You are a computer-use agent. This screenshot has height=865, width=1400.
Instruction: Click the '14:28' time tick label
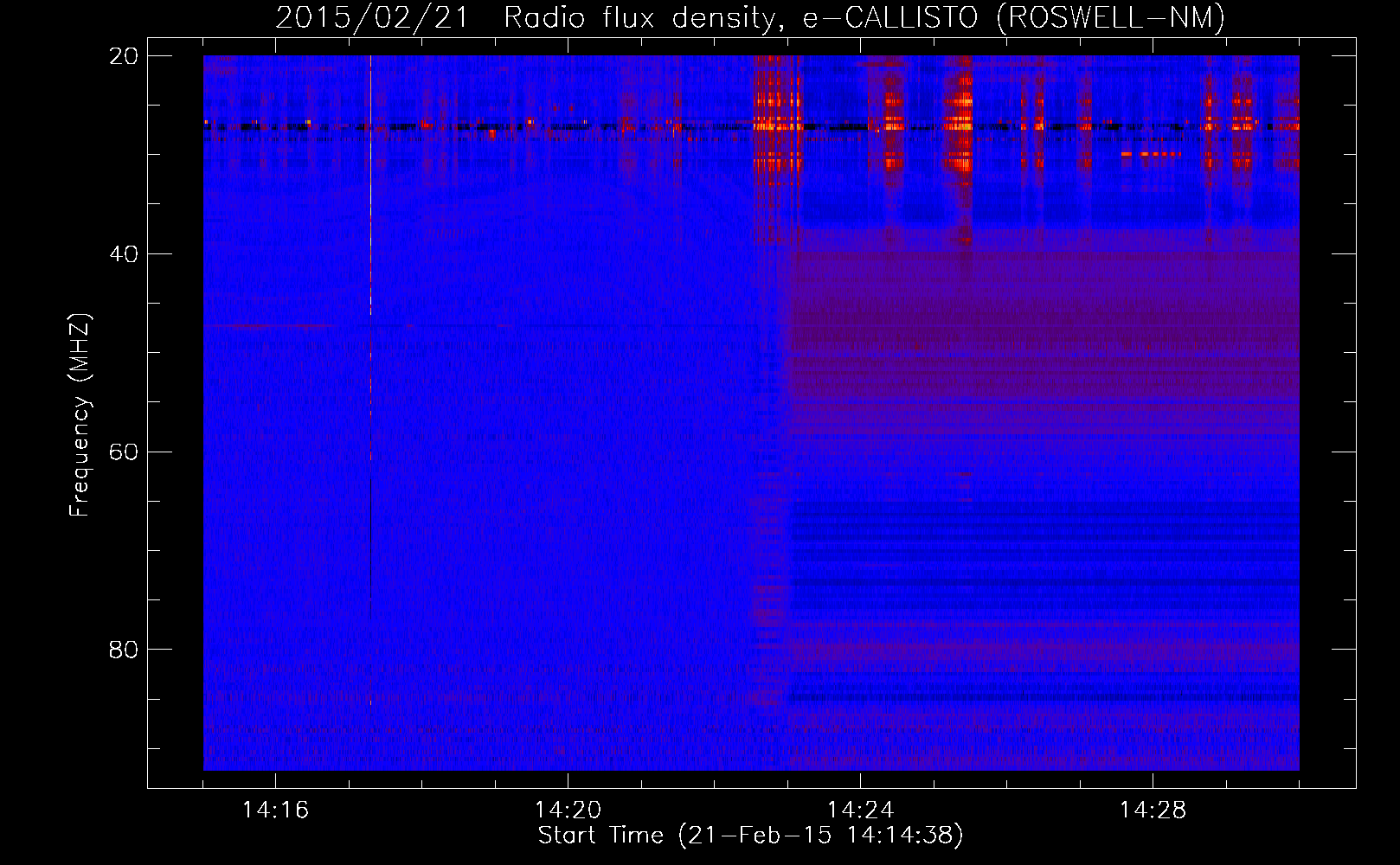pyautogui.click(x=1153, y=811)
